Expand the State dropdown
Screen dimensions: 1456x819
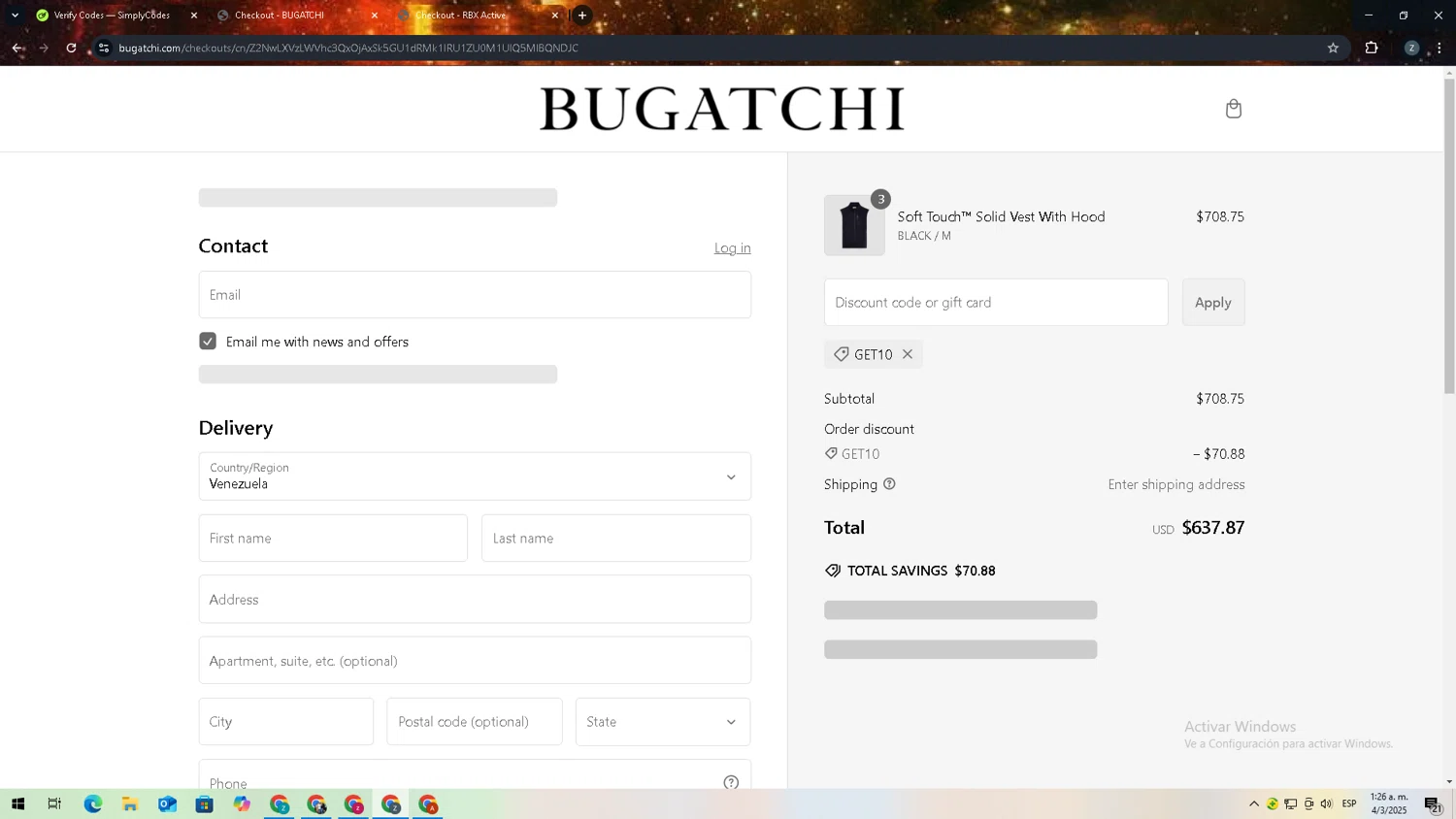663,722
